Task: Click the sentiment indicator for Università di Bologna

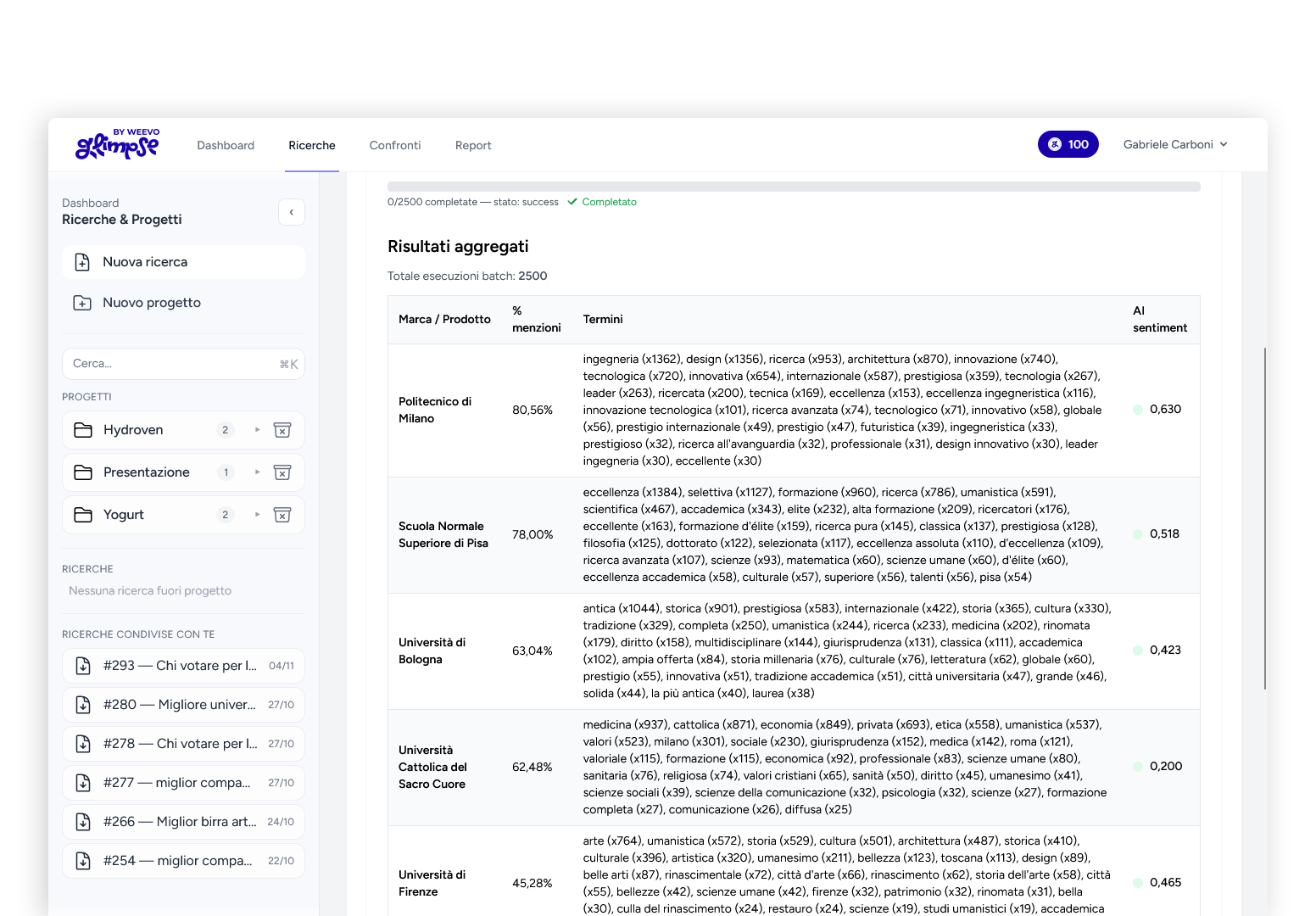Action: click(x=1137, y=650)
